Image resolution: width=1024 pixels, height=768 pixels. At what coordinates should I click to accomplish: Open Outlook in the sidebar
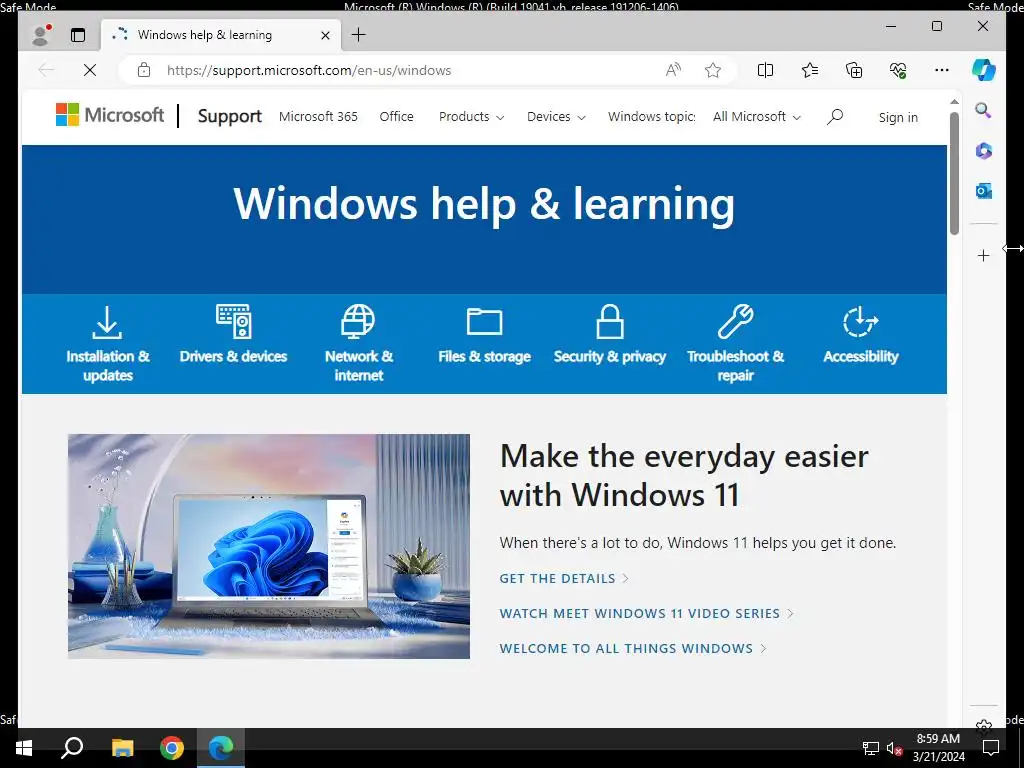pyautogui.click(x=984, y=191)
